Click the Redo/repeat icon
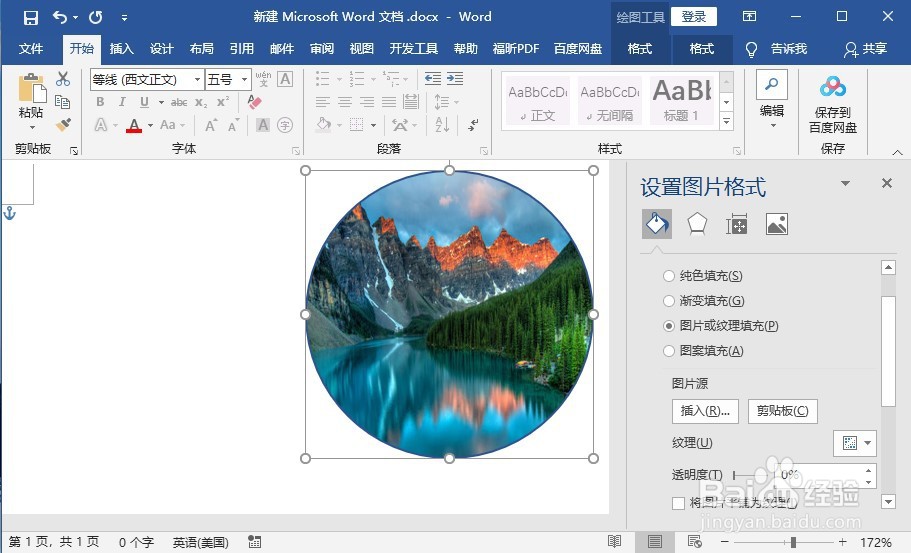The image size is (911, 553). (95, 17)
